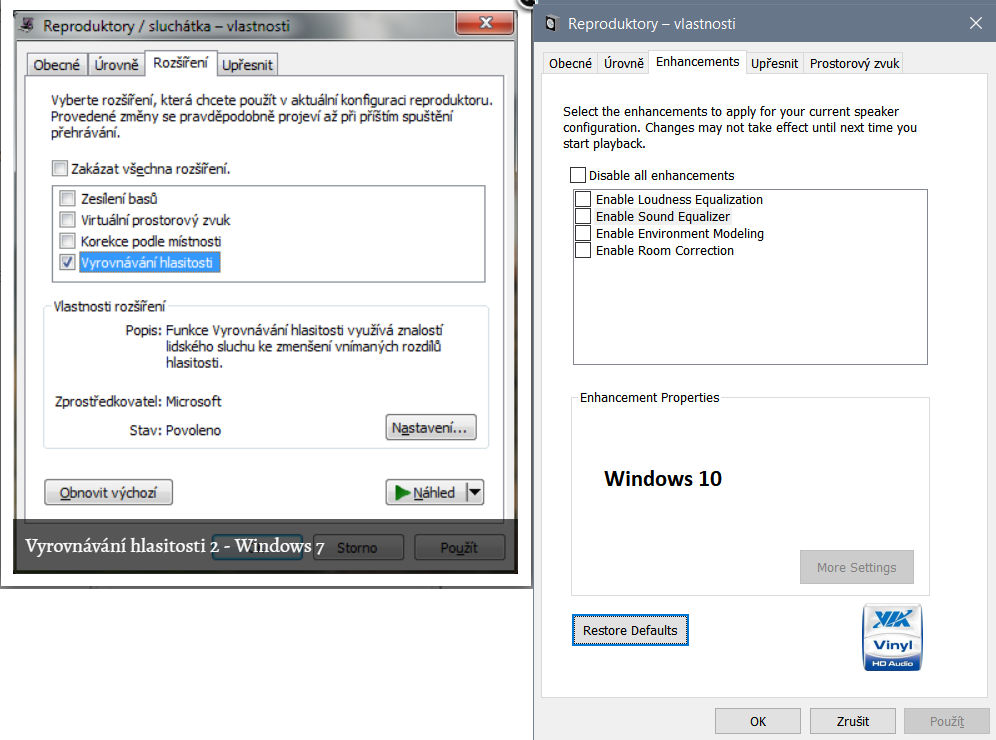Click 'Stav: Povoleno' status text
This screenshot has height=740, width=996.
click(x=175, y=430)
